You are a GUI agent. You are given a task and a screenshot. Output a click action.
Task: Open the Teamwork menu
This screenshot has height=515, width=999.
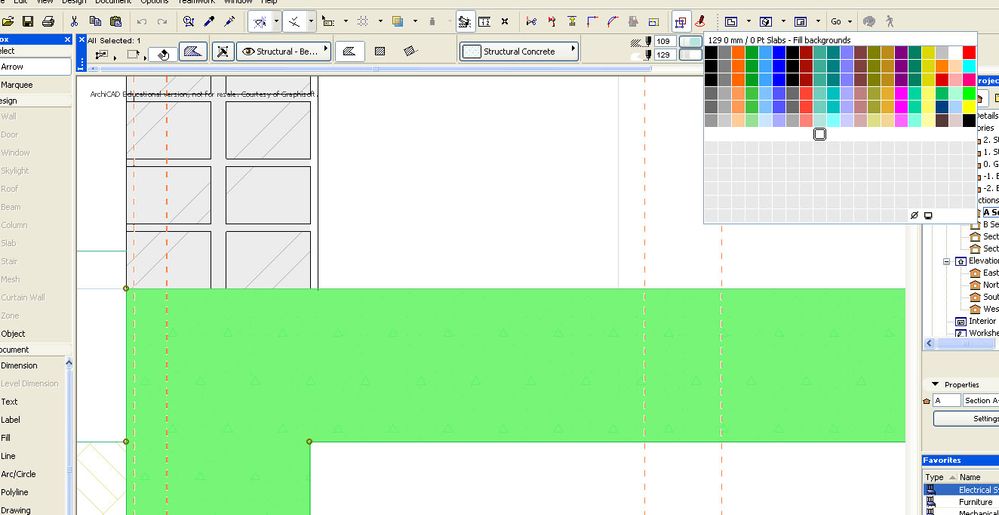[196, 2]
